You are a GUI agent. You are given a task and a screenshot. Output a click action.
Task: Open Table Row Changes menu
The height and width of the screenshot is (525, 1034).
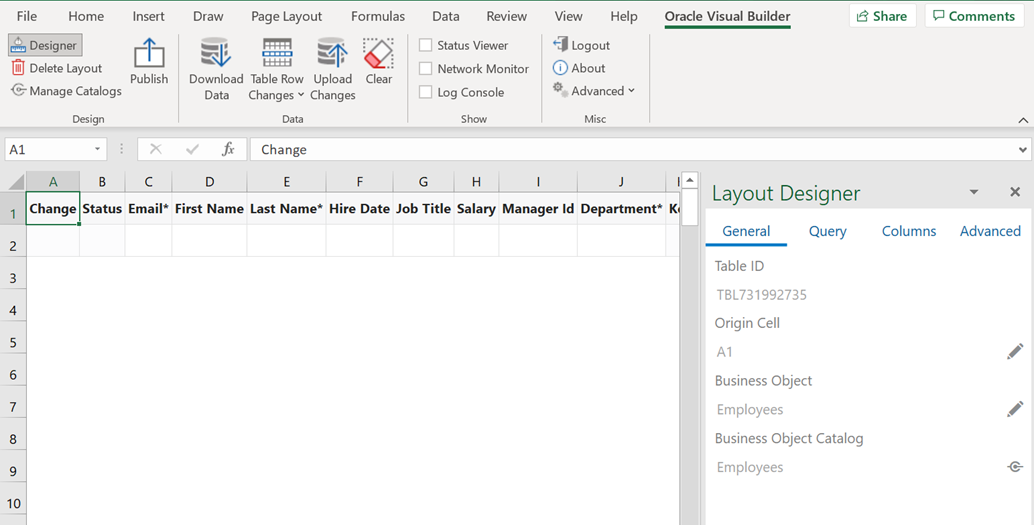pyautogui.click(x=276, y=69)
